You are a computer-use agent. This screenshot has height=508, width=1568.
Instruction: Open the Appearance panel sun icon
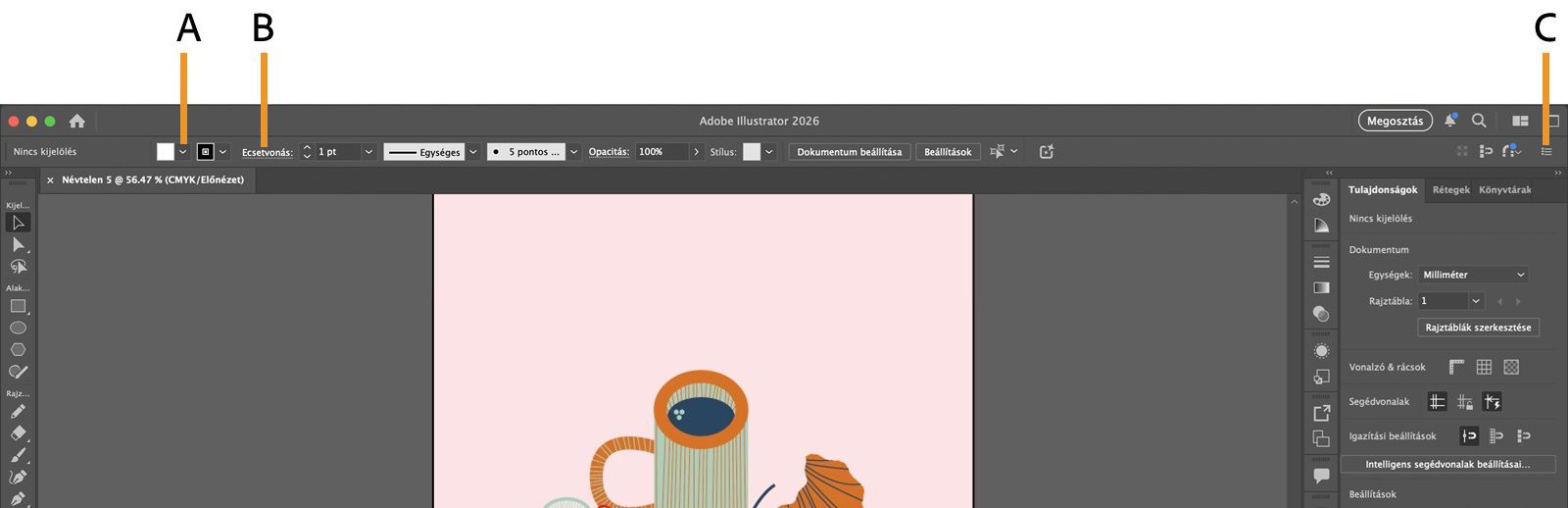1321,351
